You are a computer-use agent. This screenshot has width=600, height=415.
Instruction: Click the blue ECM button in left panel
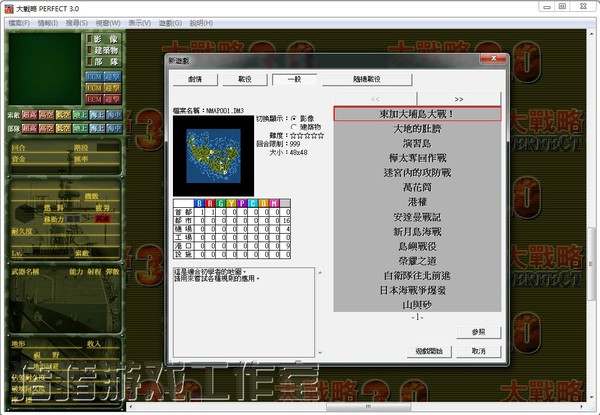[x=95, y=75]
